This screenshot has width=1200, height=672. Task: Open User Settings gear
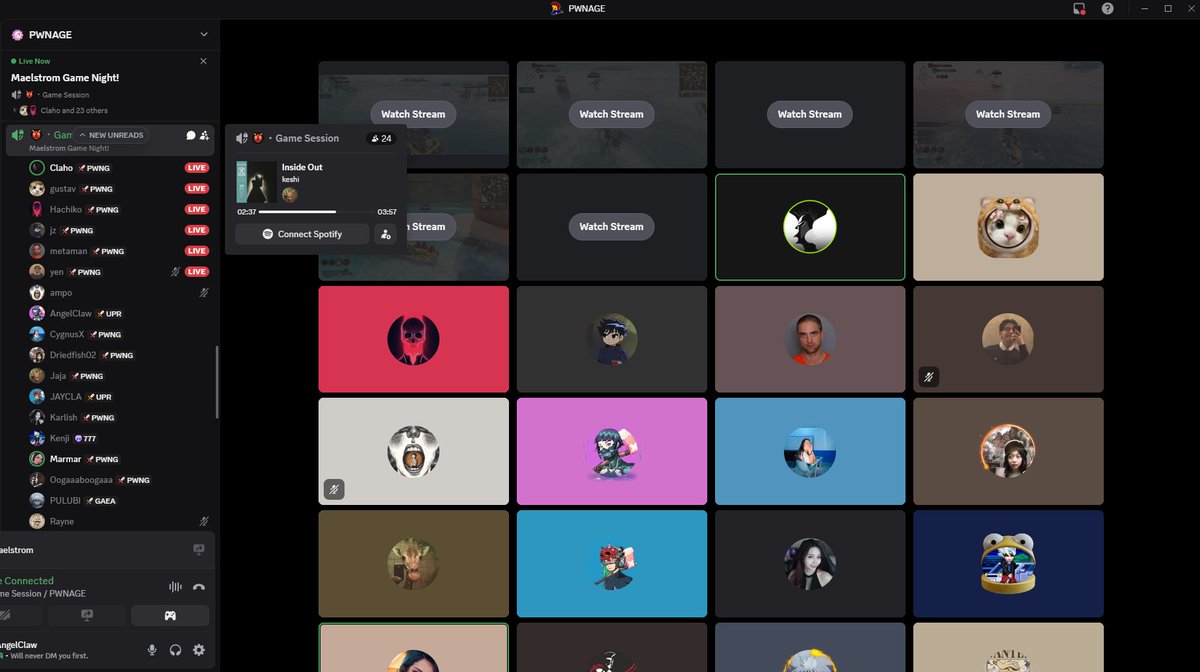point(199,650)
